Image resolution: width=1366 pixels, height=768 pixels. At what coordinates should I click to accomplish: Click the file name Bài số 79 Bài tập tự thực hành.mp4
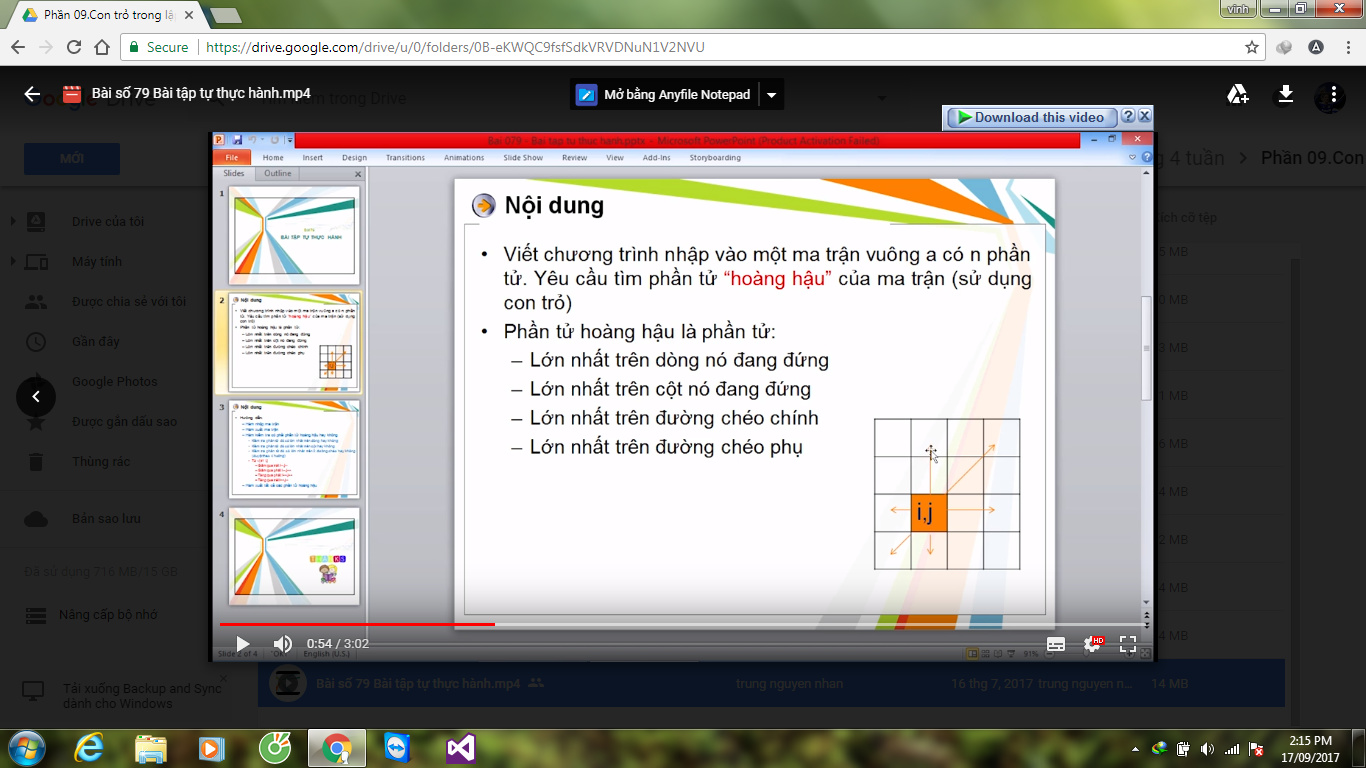point(201,94)
